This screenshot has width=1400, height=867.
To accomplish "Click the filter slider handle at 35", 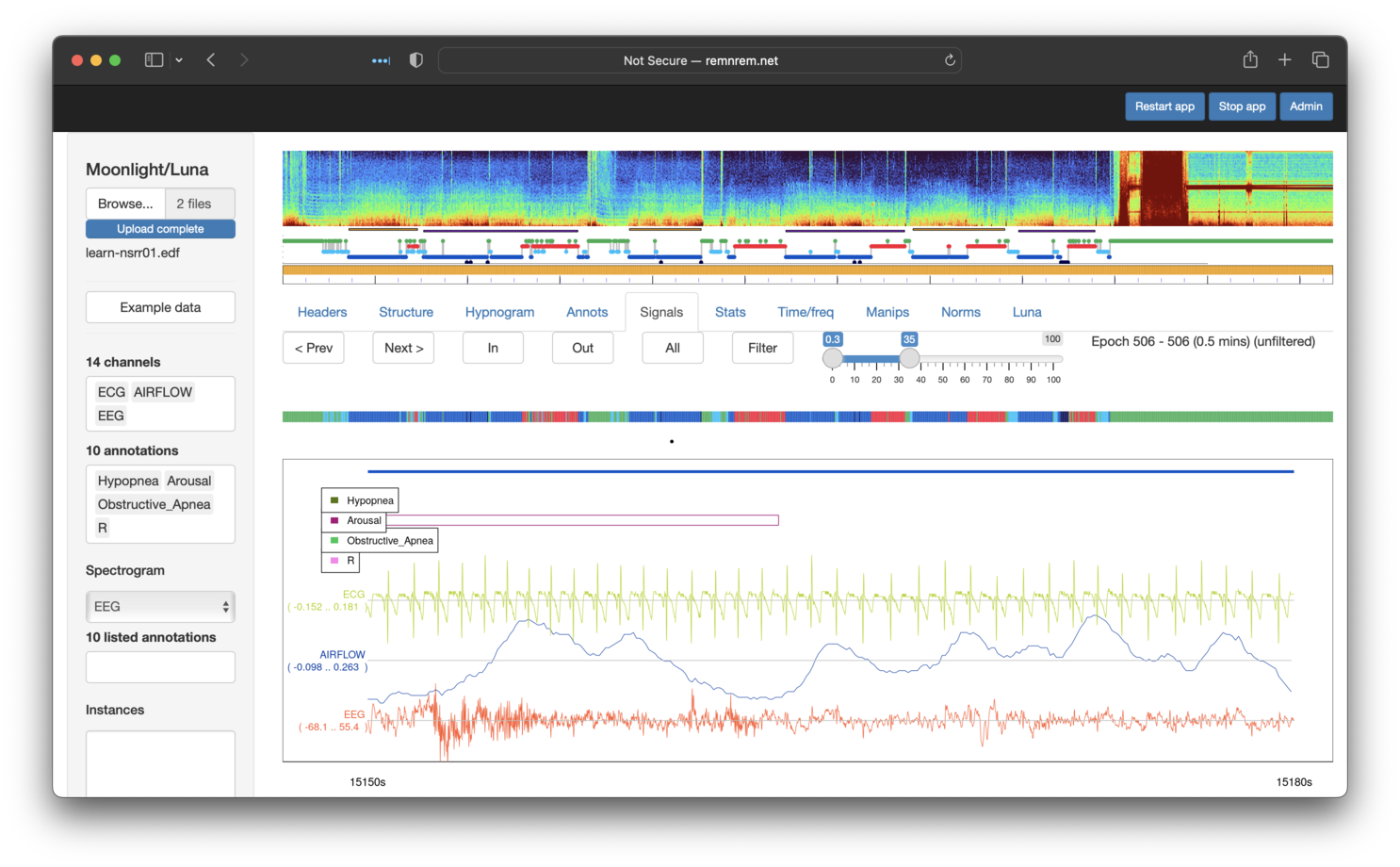I will click(x=909, y=358).
